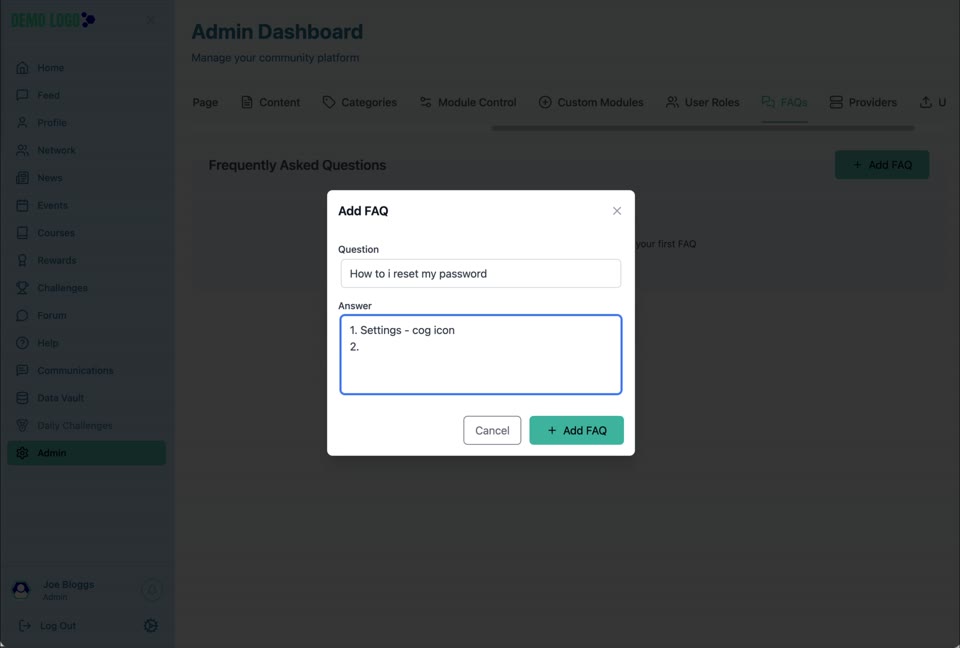The image size is (960, 648).
Task: Click the horizontal tab scrollbar
Action: (703, 128)
